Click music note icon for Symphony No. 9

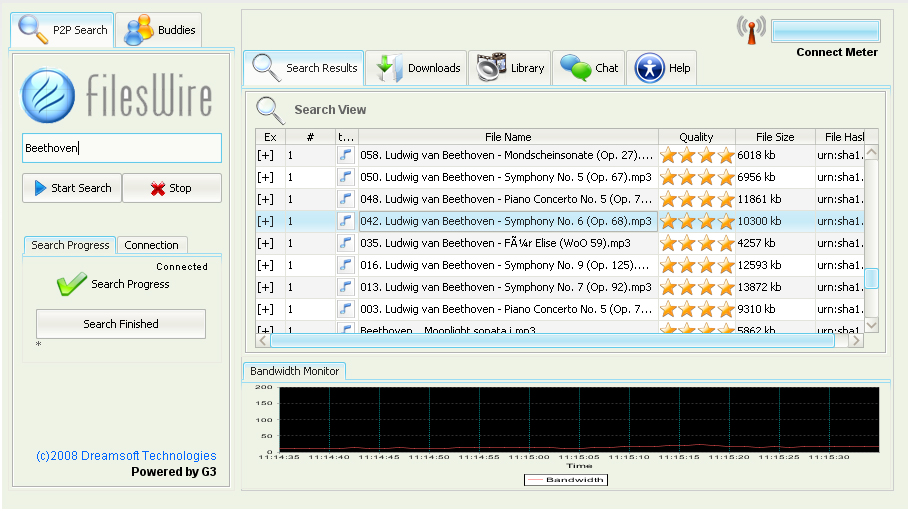346,265
